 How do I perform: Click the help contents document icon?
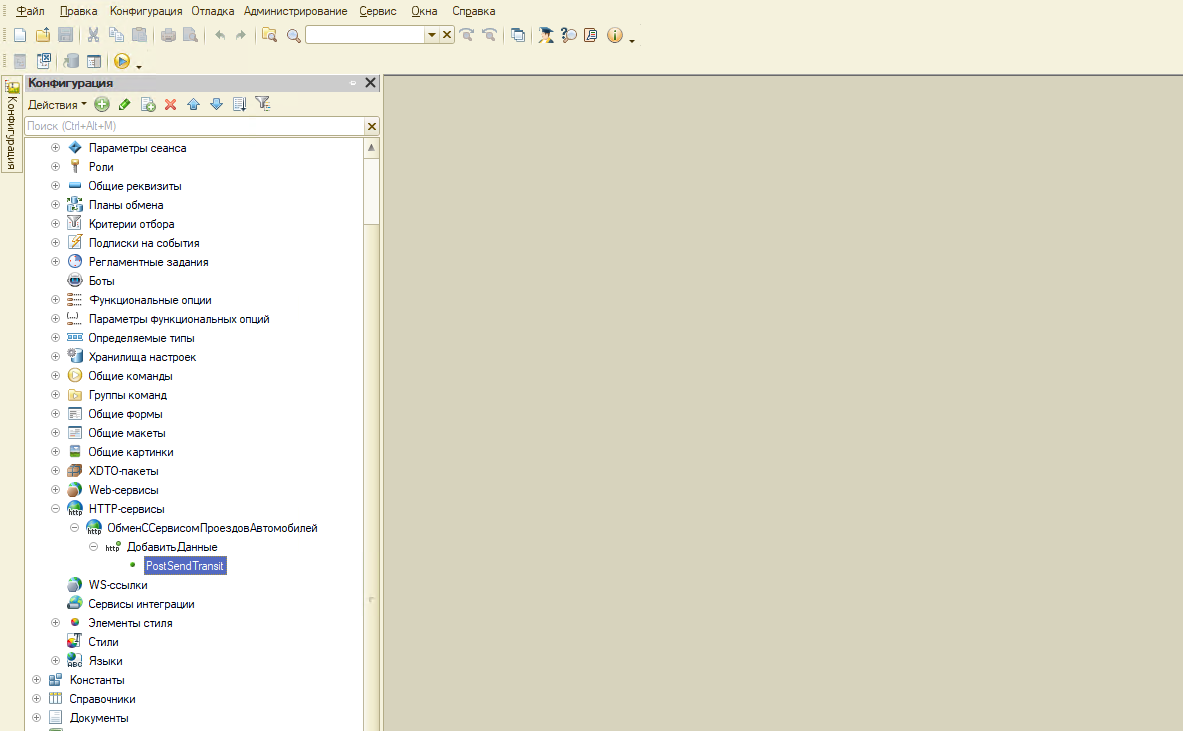591,35
